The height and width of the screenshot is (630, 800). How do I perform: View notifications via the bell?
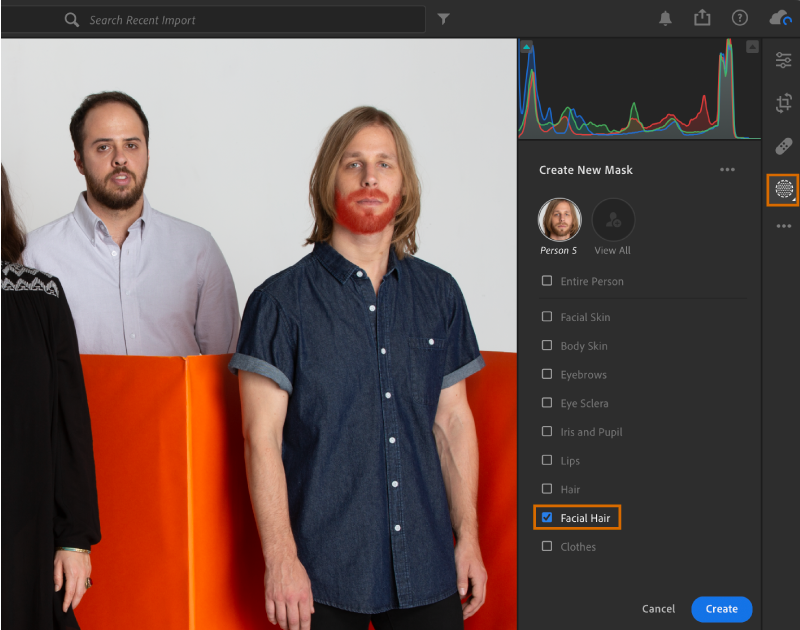665,17
